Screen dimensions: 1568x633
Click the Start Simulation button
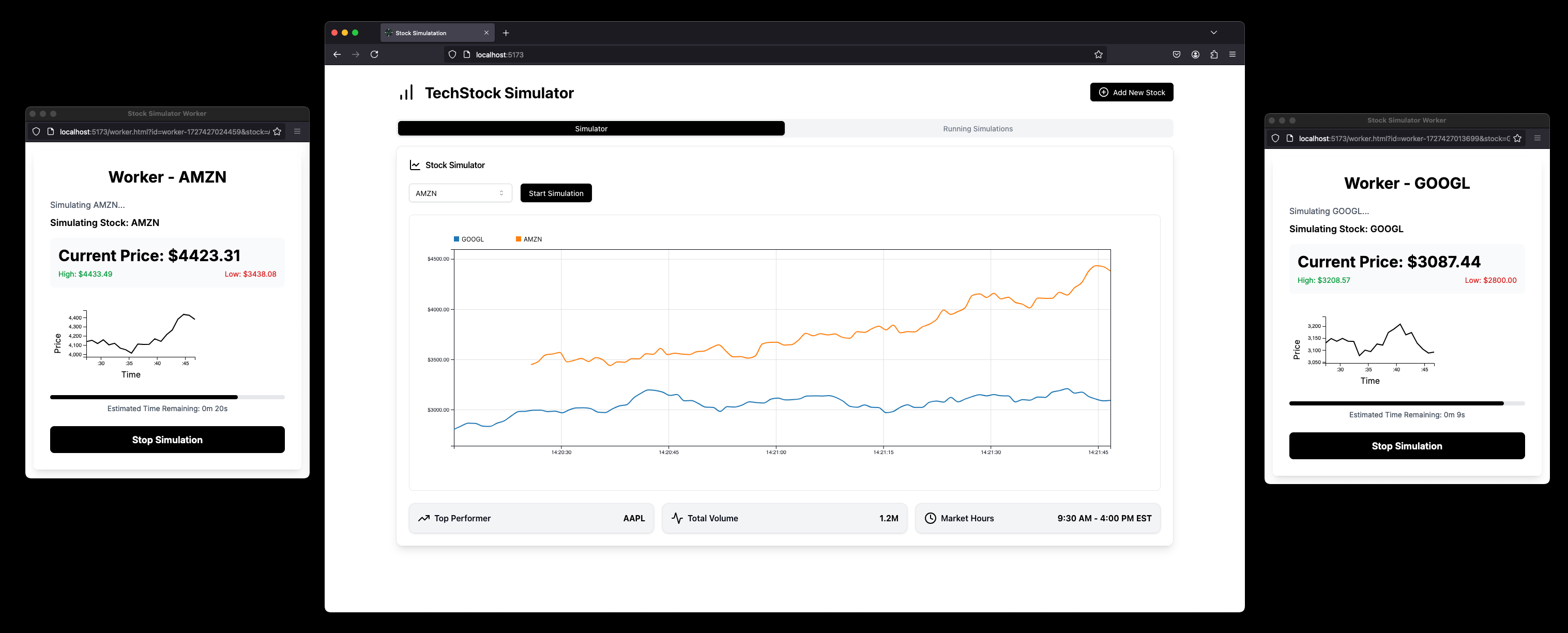pos(556,193)
